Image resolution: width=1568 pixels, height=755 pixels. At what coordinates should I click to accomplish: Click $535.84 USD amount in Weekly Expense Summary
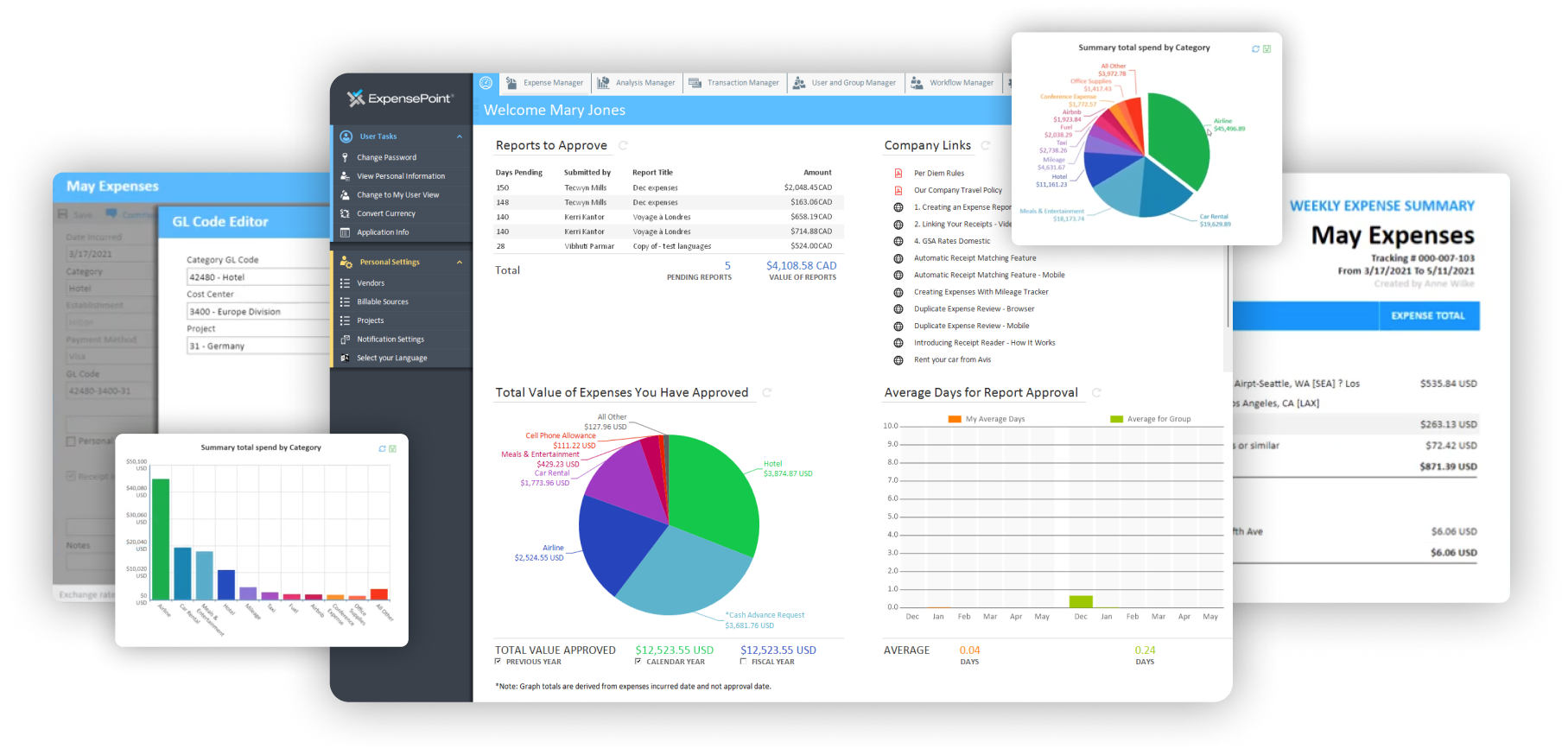(x=1448, y=384)
